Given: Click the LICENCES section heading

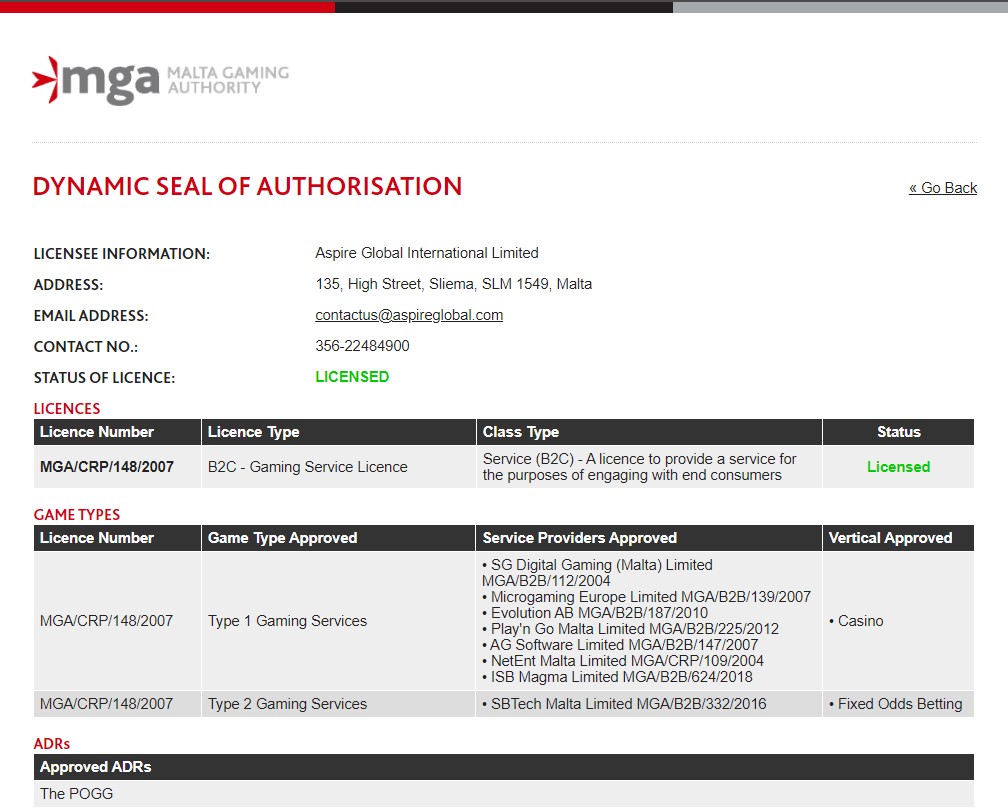Looking at the screenshot, I should pyautogui.click(x=67, y=409).
